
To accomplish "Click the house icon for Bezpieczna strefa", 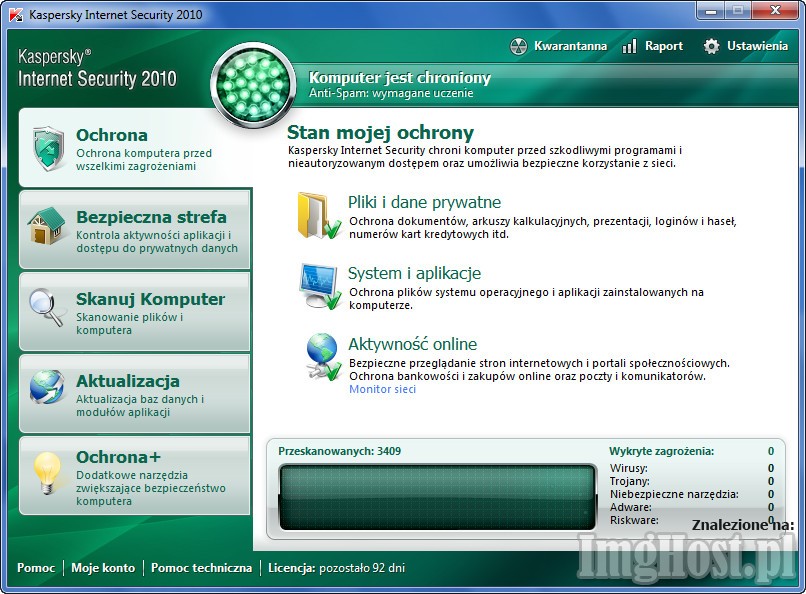I will tap(47, 226).
